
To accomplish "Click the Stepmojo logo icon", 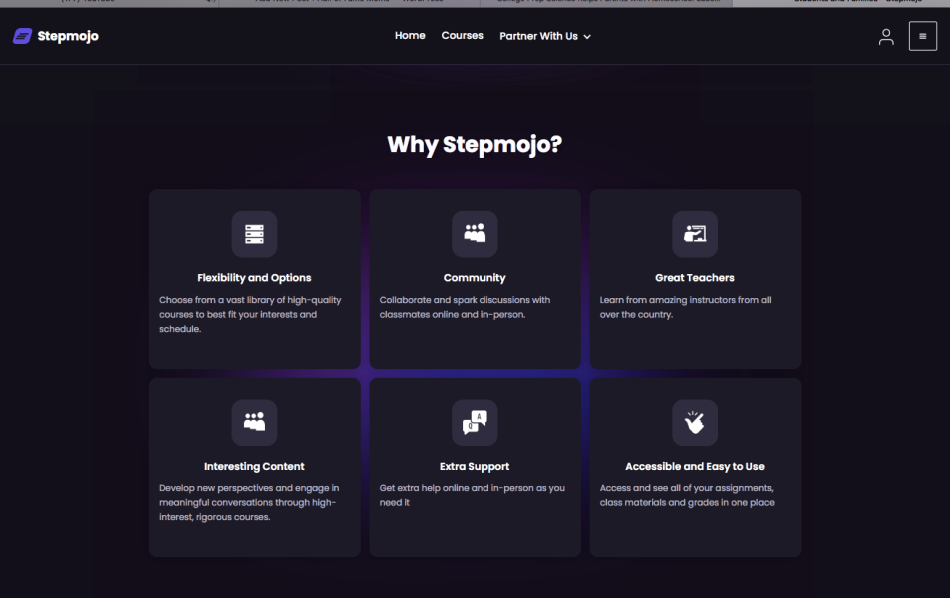I will (x=22, y=36).
